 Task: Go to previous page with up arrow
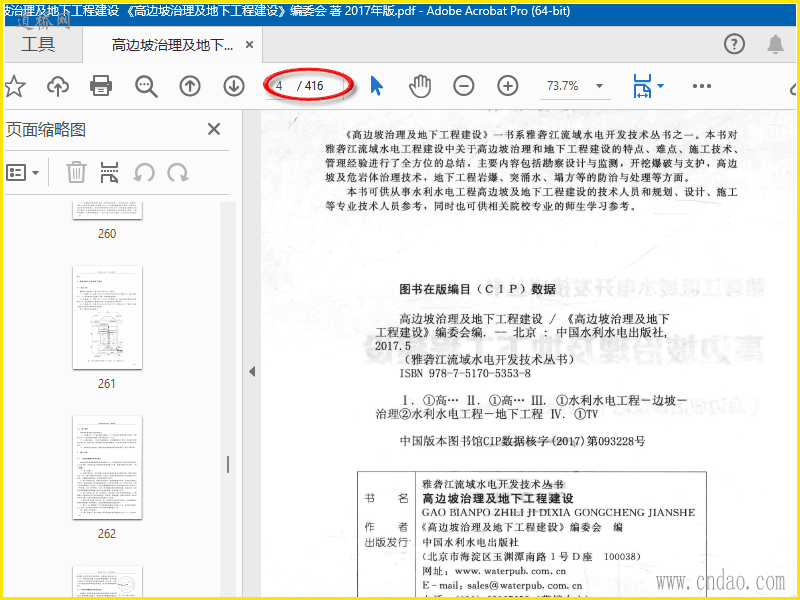pyautogui.click(x=190, y=86)
